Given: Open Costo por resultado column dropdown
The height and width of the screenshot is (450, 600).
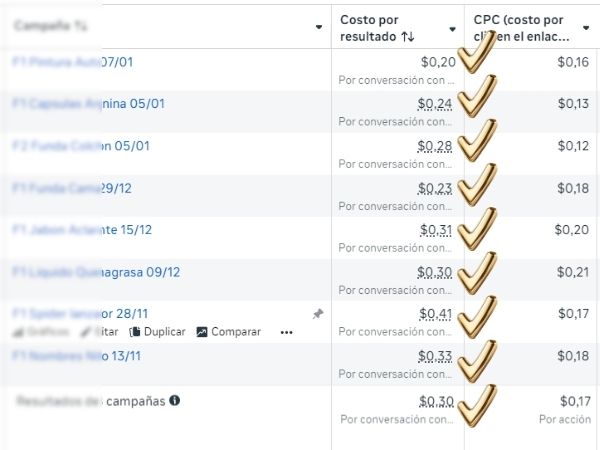Looking at the screenshot, I should tap(452, 27).
